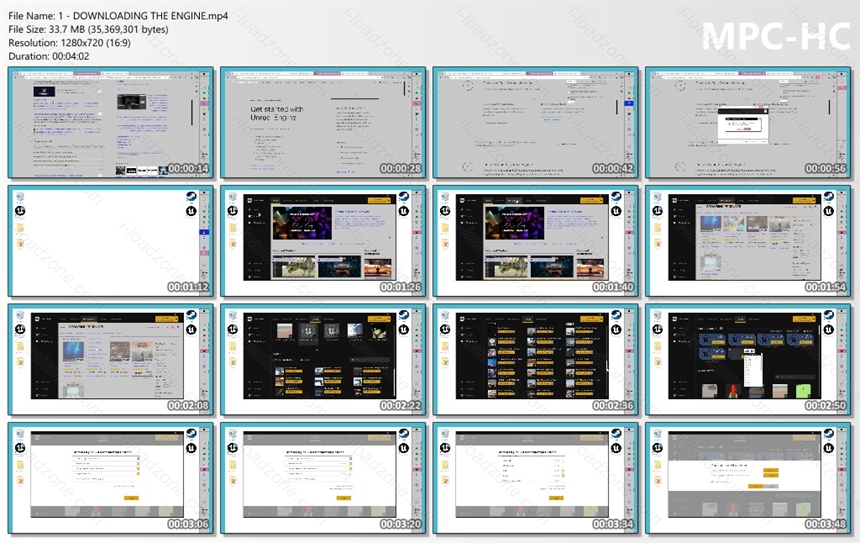Click the Steam icon in the 00:01:12 thumbnail
The width and height of the screenshot is (860, 543).
tap(191, 197)
